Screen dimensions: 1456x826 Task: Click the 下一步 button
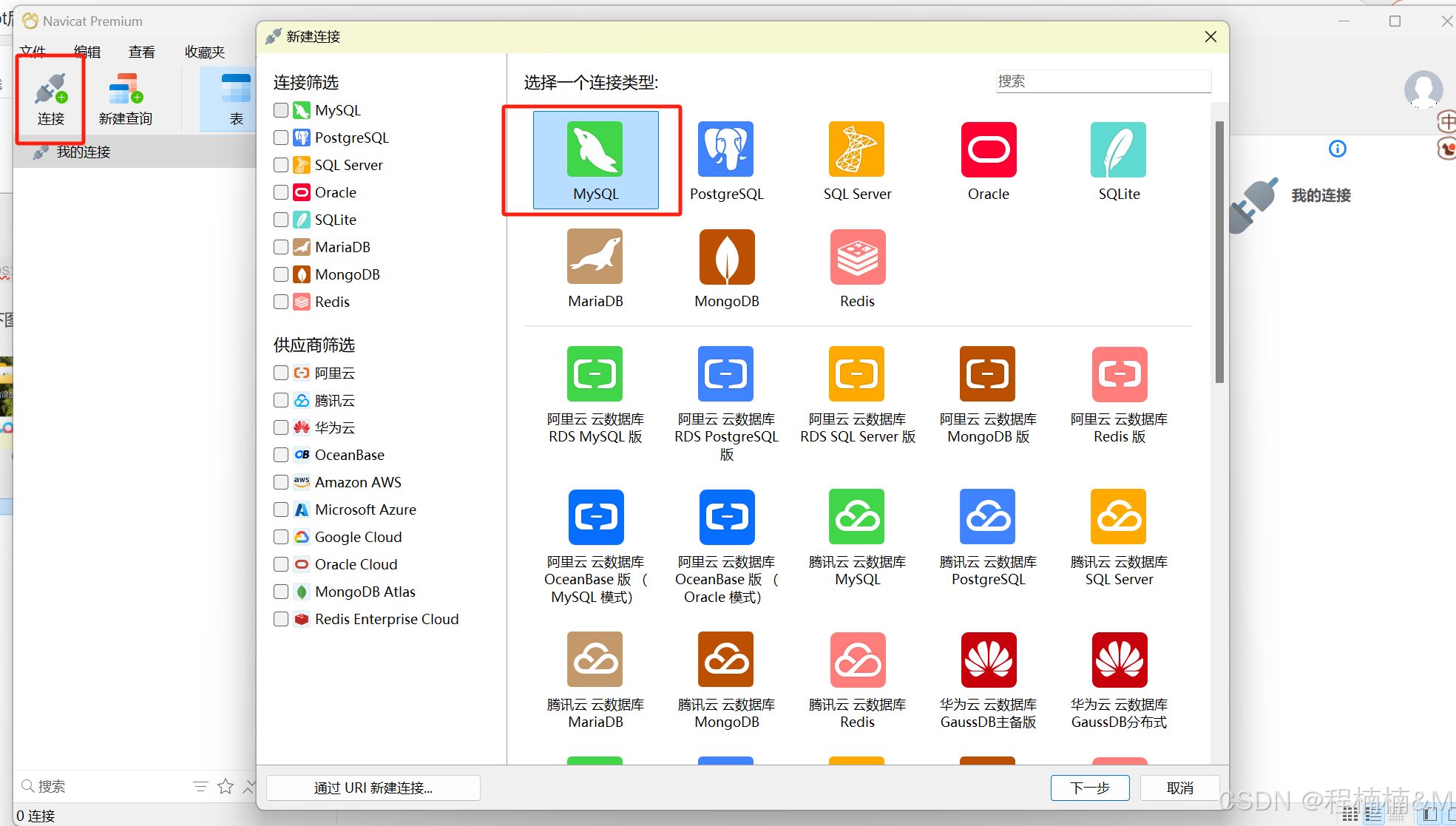[x=1090, y=788]
